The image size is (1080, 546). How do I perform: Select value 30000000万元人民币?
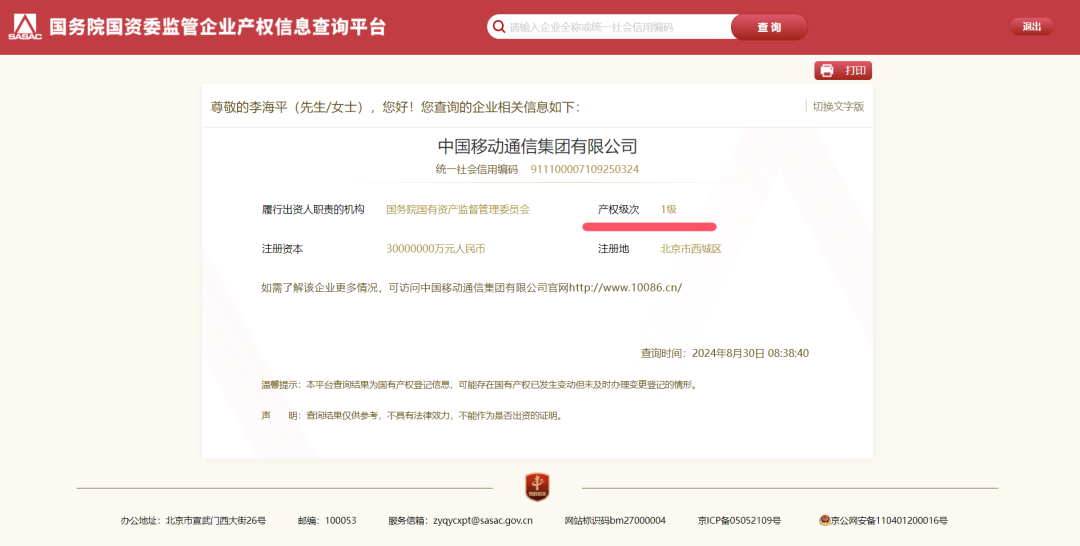[x=435, y=249]
